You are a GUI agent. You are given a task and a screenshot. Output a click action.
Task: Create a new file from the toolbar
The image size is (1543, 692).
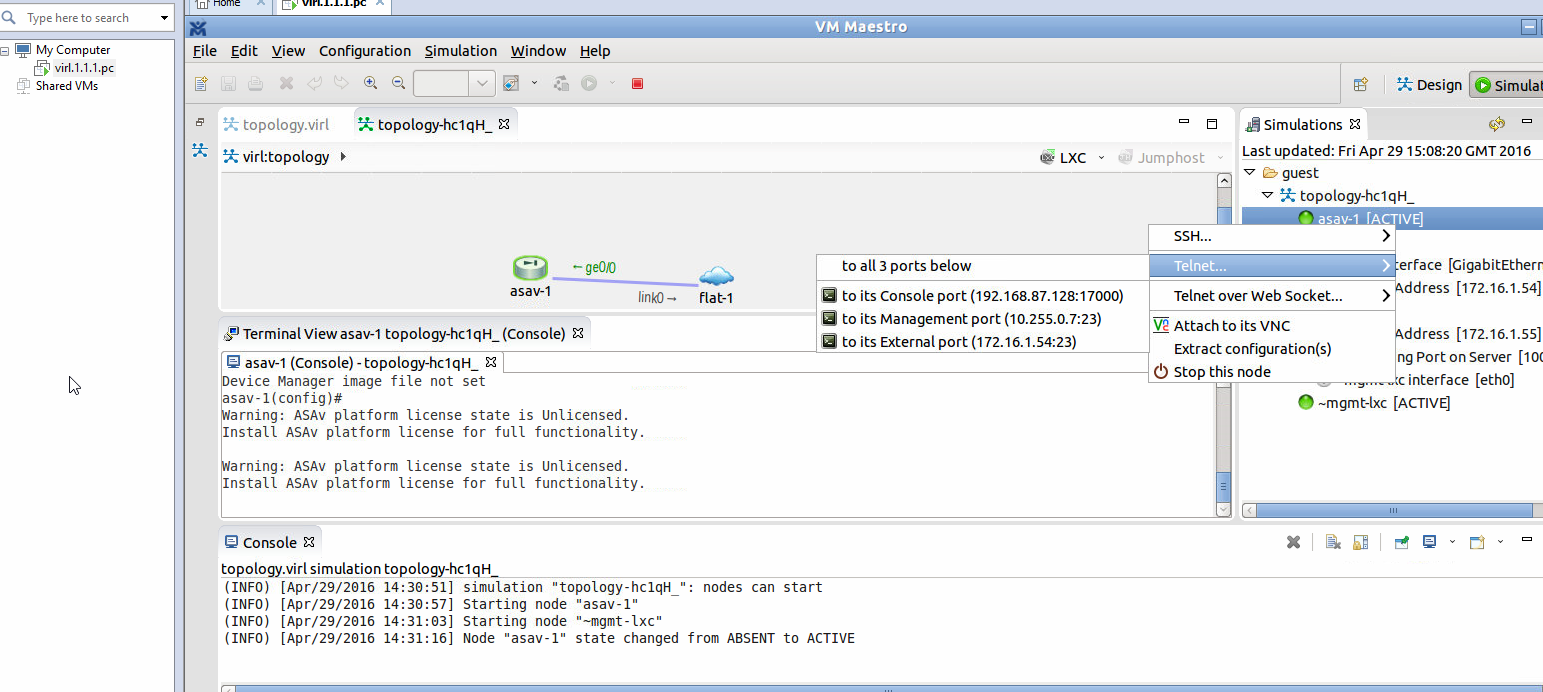point(200,83)
